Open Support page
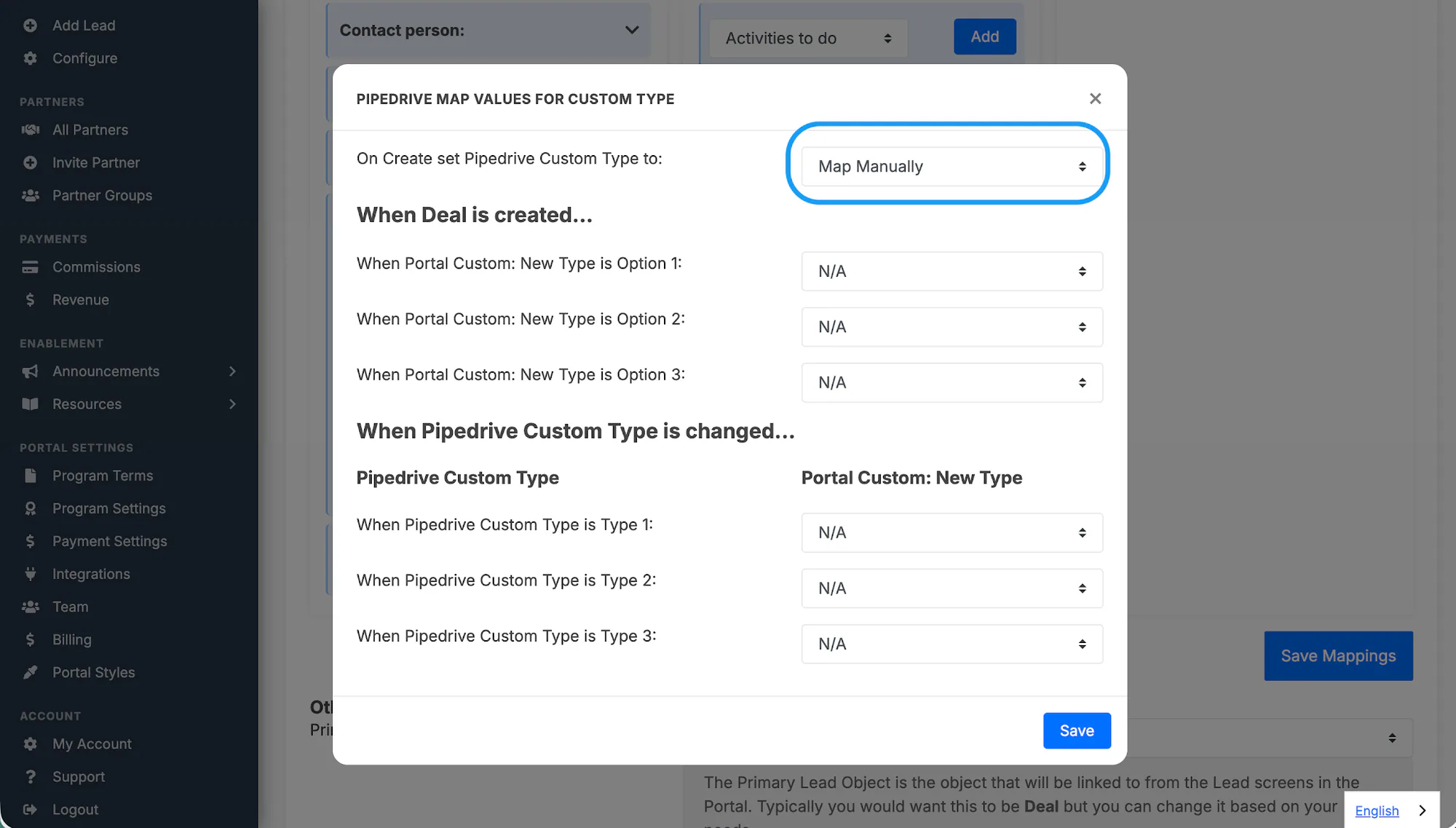 tap(79, 777)
